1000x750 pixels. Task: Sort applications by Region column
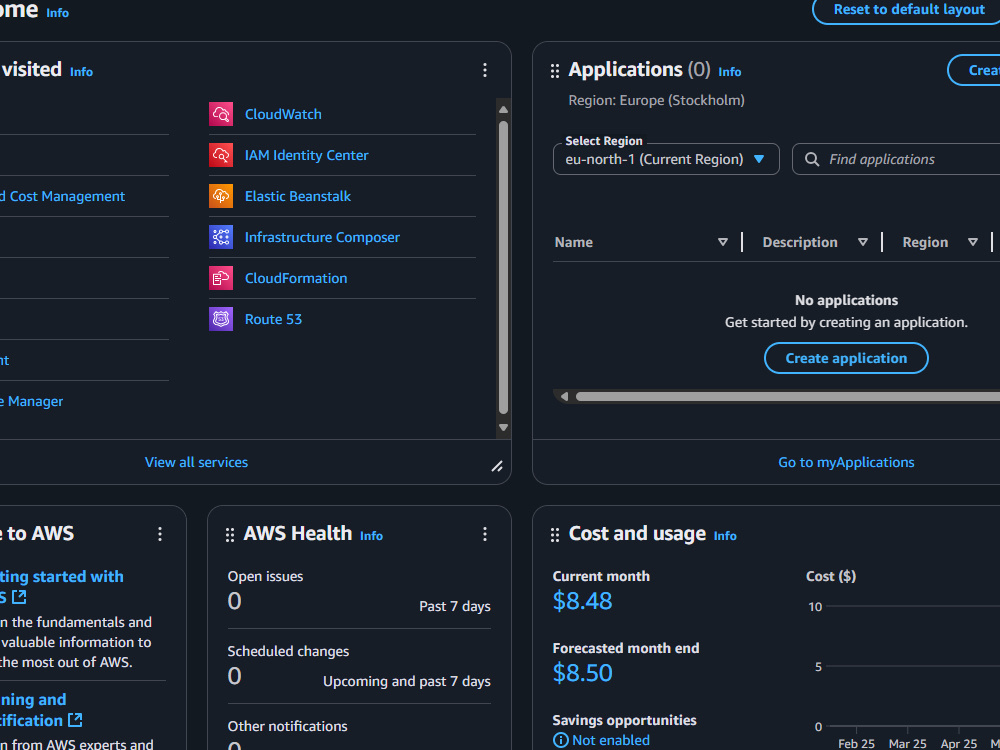click(x=973, y=242)
